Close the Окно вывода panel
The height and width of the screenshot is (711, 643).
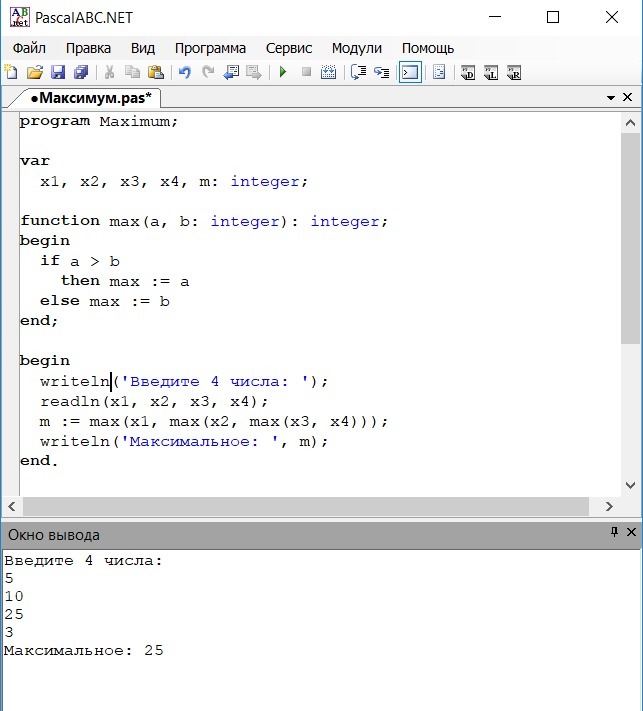pos(631,534)
